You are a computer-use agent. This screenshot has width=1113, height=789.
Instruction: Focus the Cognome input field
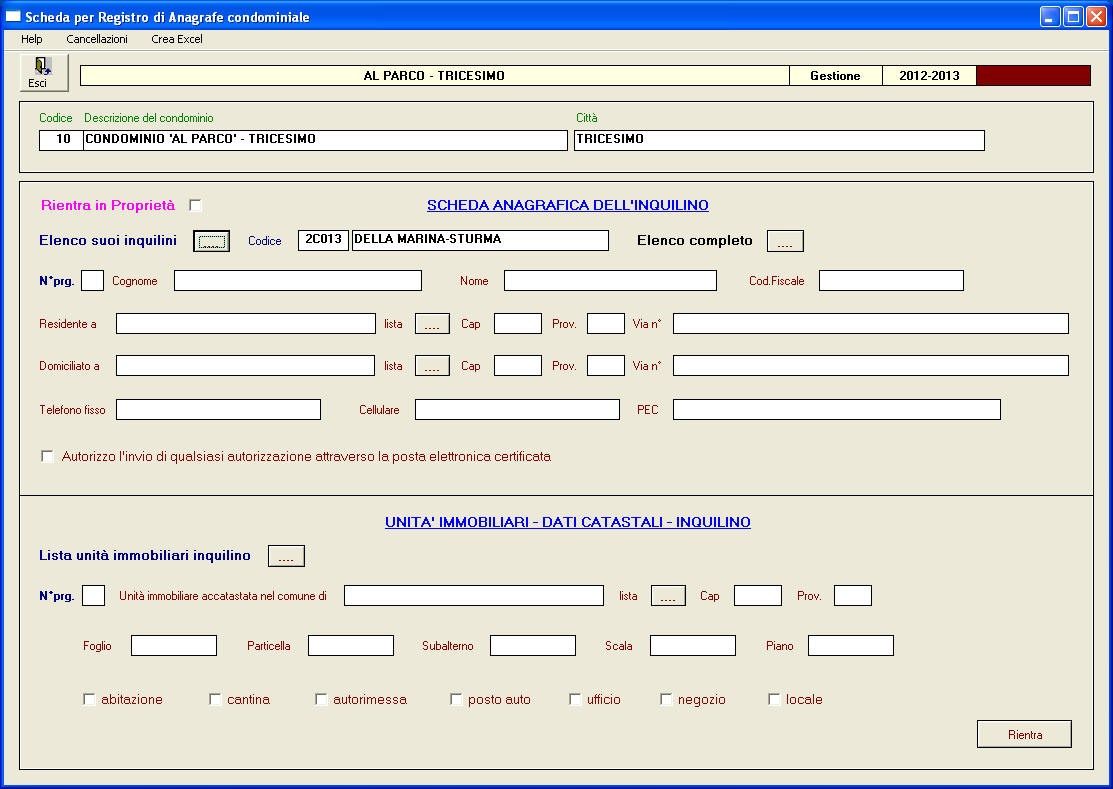click(298, 281)
